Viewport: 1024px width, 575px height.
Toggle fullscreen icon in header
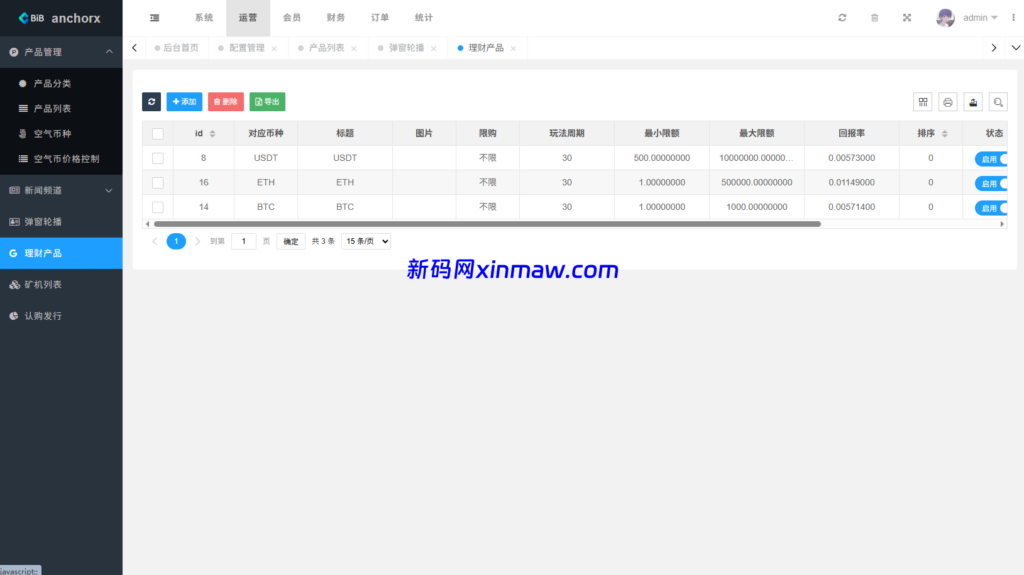(x=907, y=18)
